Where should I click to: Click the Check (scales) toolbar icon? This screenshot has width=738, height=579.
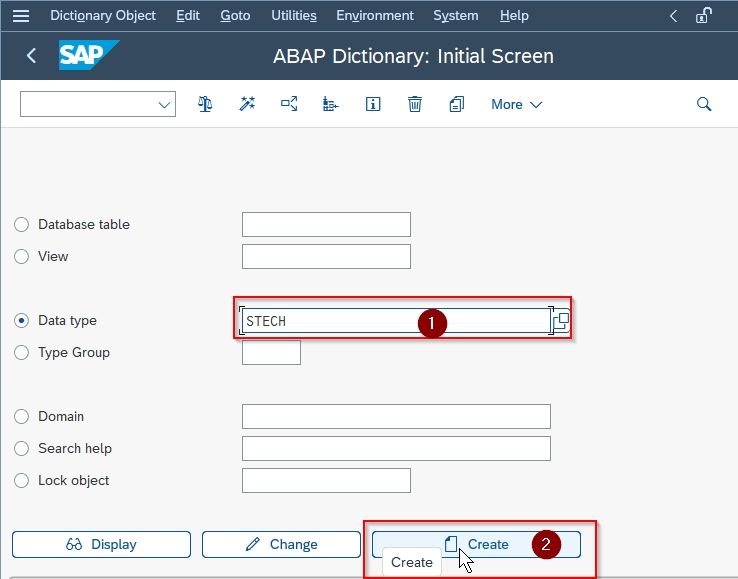[x=205, y=104]
